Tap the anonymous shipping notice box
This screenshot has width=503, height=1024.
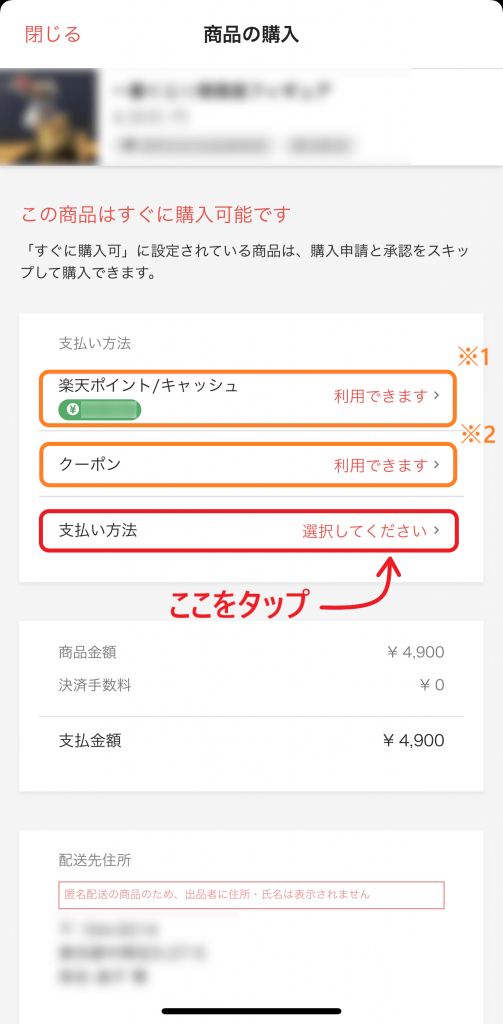(x=252, y=895)
